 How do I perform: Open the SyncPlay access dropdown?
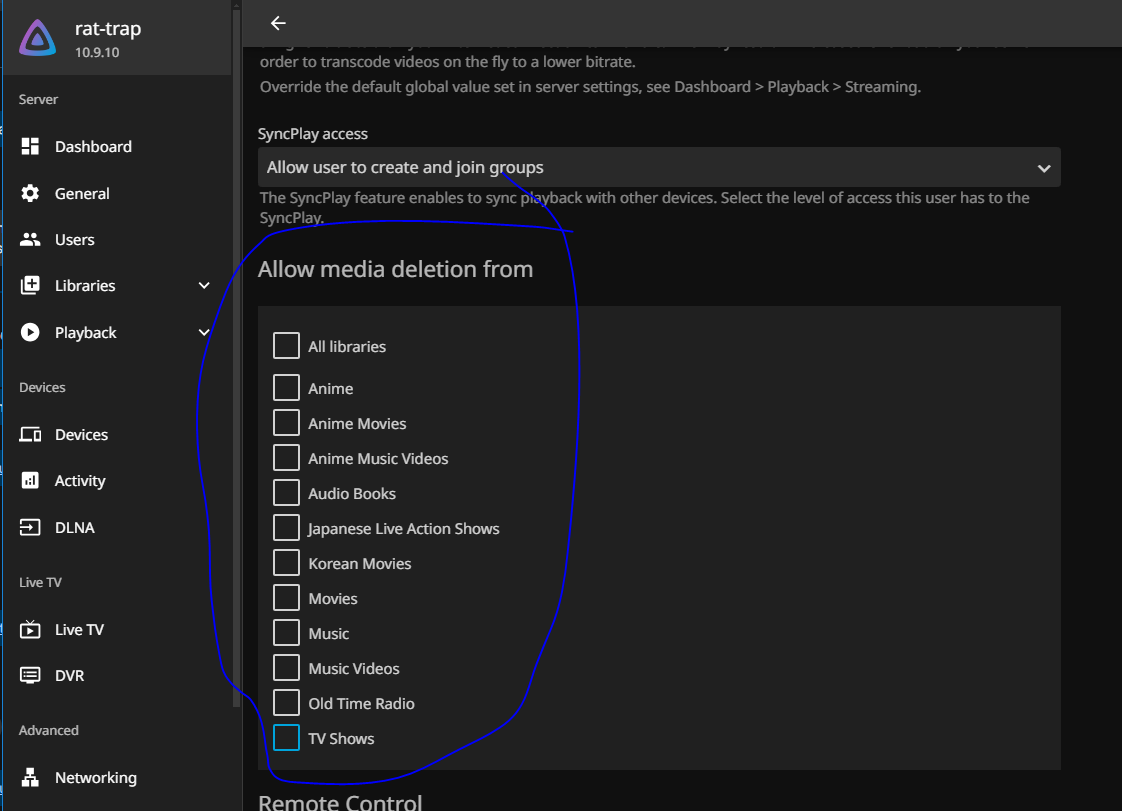point(658,168)
